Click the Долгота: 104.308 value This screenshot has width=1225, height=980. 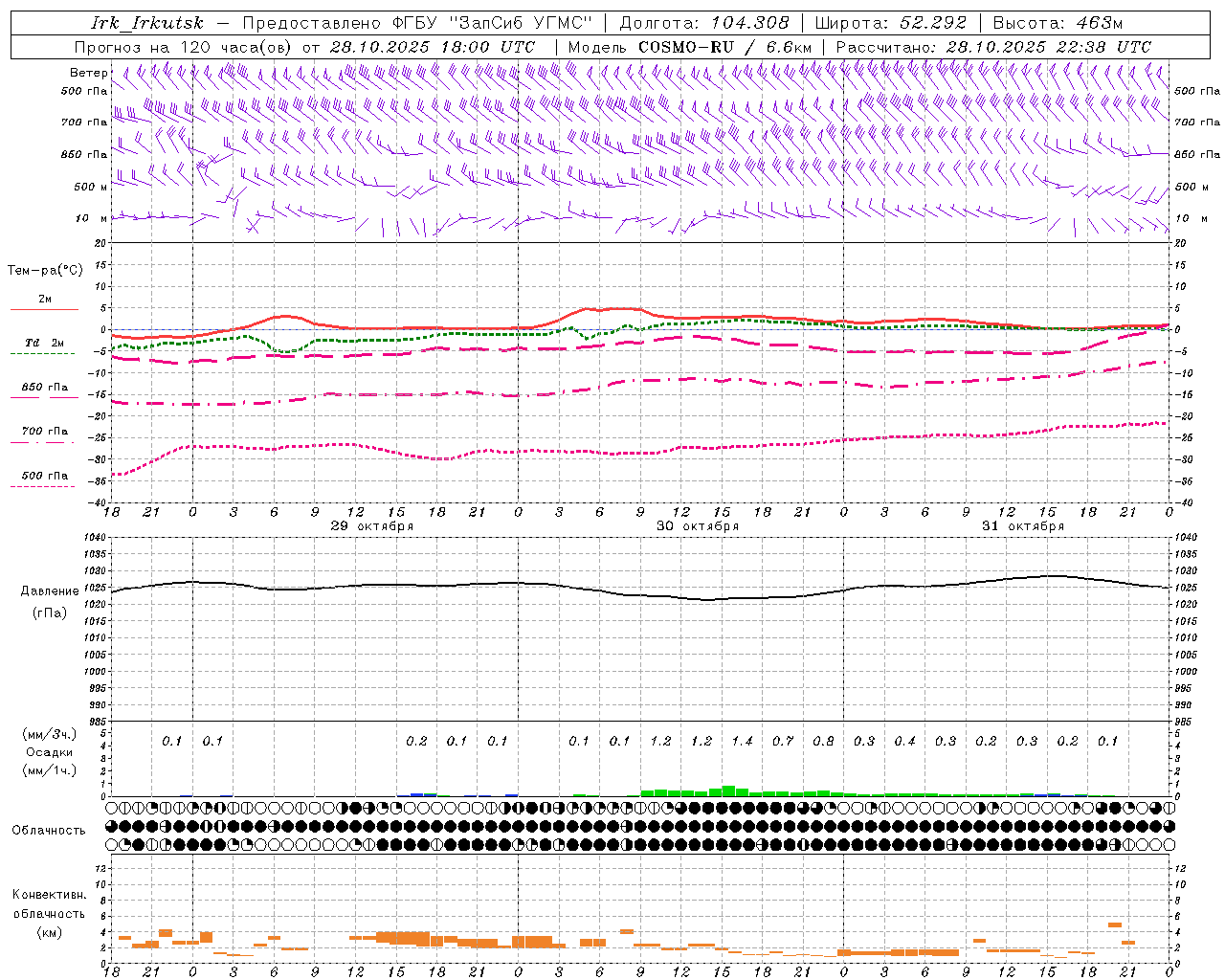[704, 23]
